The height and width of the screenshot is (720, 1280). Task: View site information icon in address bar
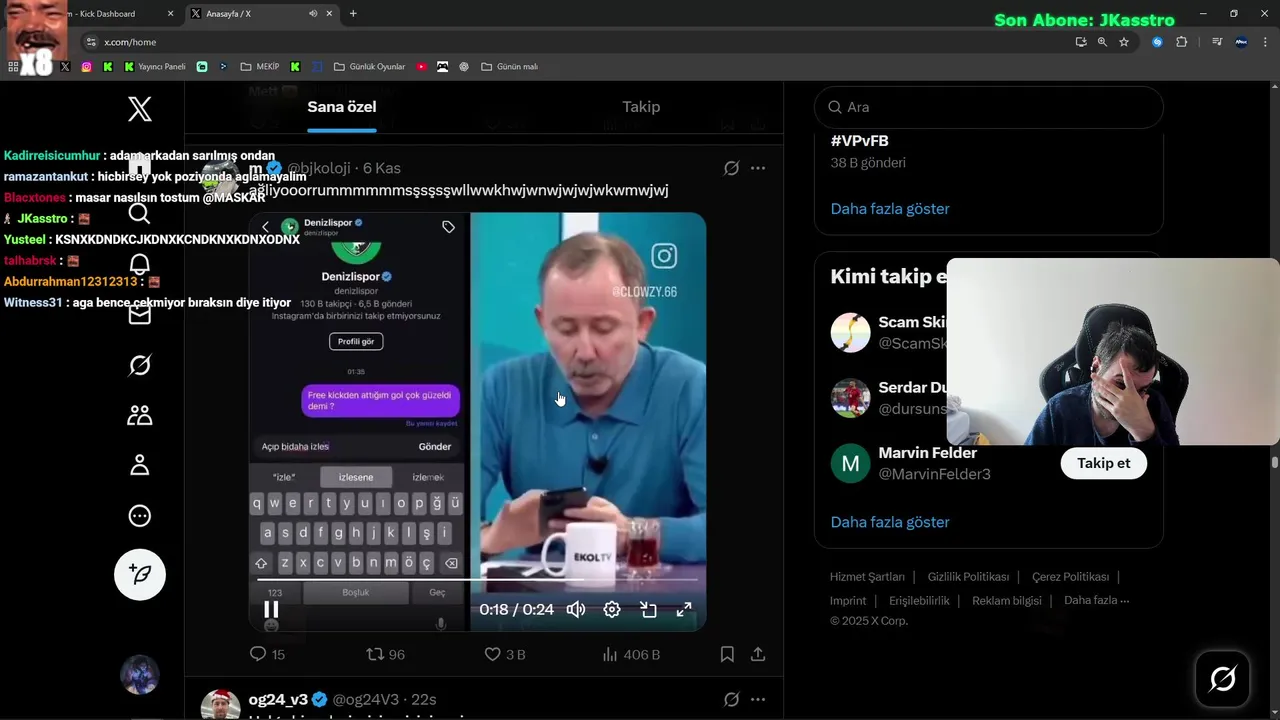pos(91,42)
